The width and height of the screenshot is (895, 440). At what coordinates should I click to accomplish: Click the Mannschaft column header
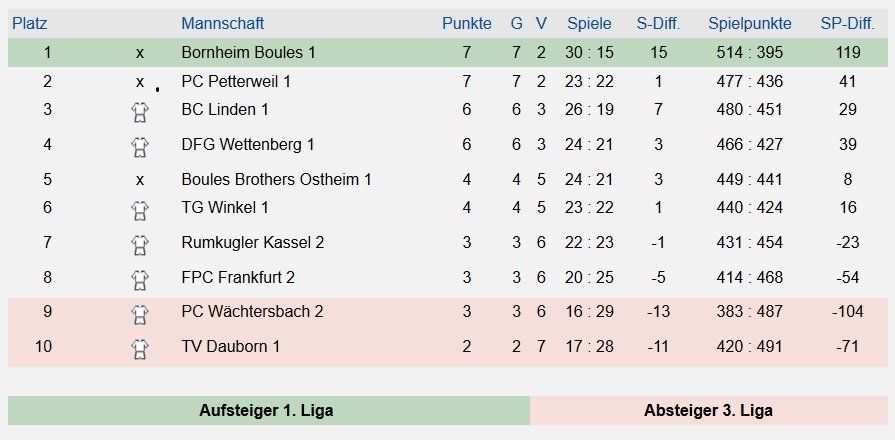coord(223,23)
